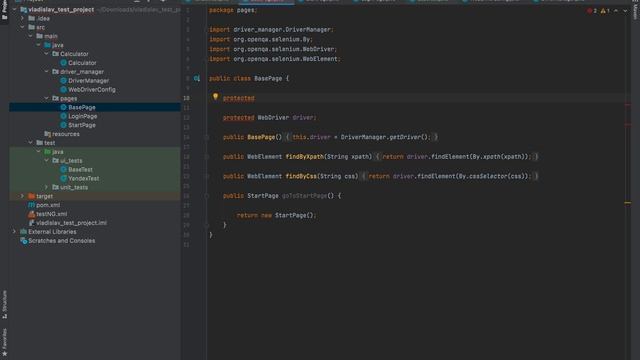Click the BaseTest class icon

tap(63, 169)
